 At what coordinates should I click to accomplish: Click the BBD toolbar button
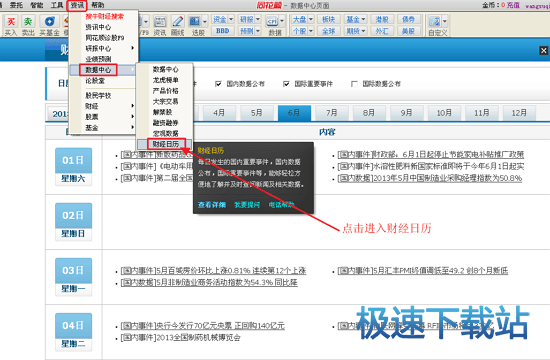click(x=223, y=31)
